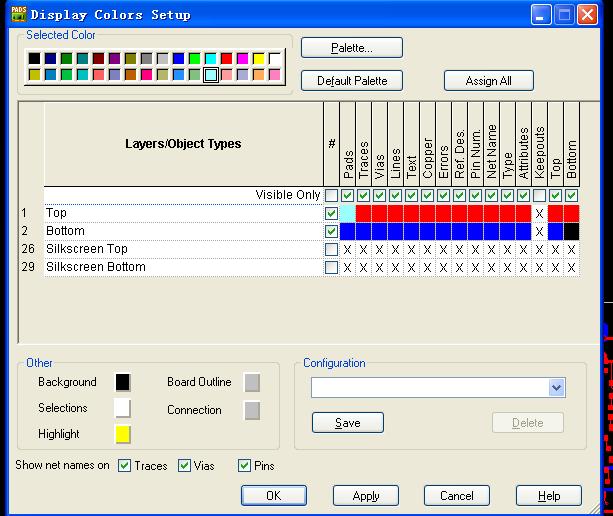Image resolution: width=613 pixels, height=516 pixels.
Task: Uncheck show net names on Pins
Action: pos(244,465)
